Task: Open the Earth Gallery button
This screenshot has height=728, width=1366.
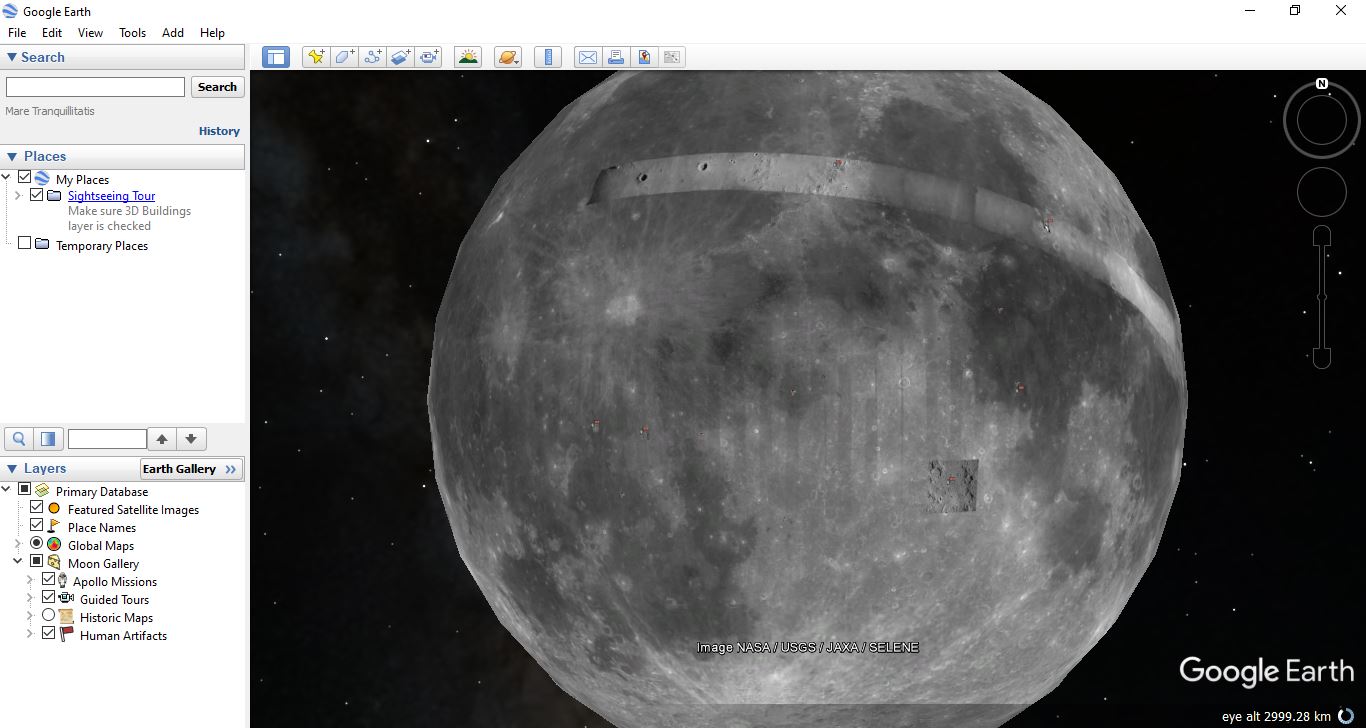Action: pos(191,469)
